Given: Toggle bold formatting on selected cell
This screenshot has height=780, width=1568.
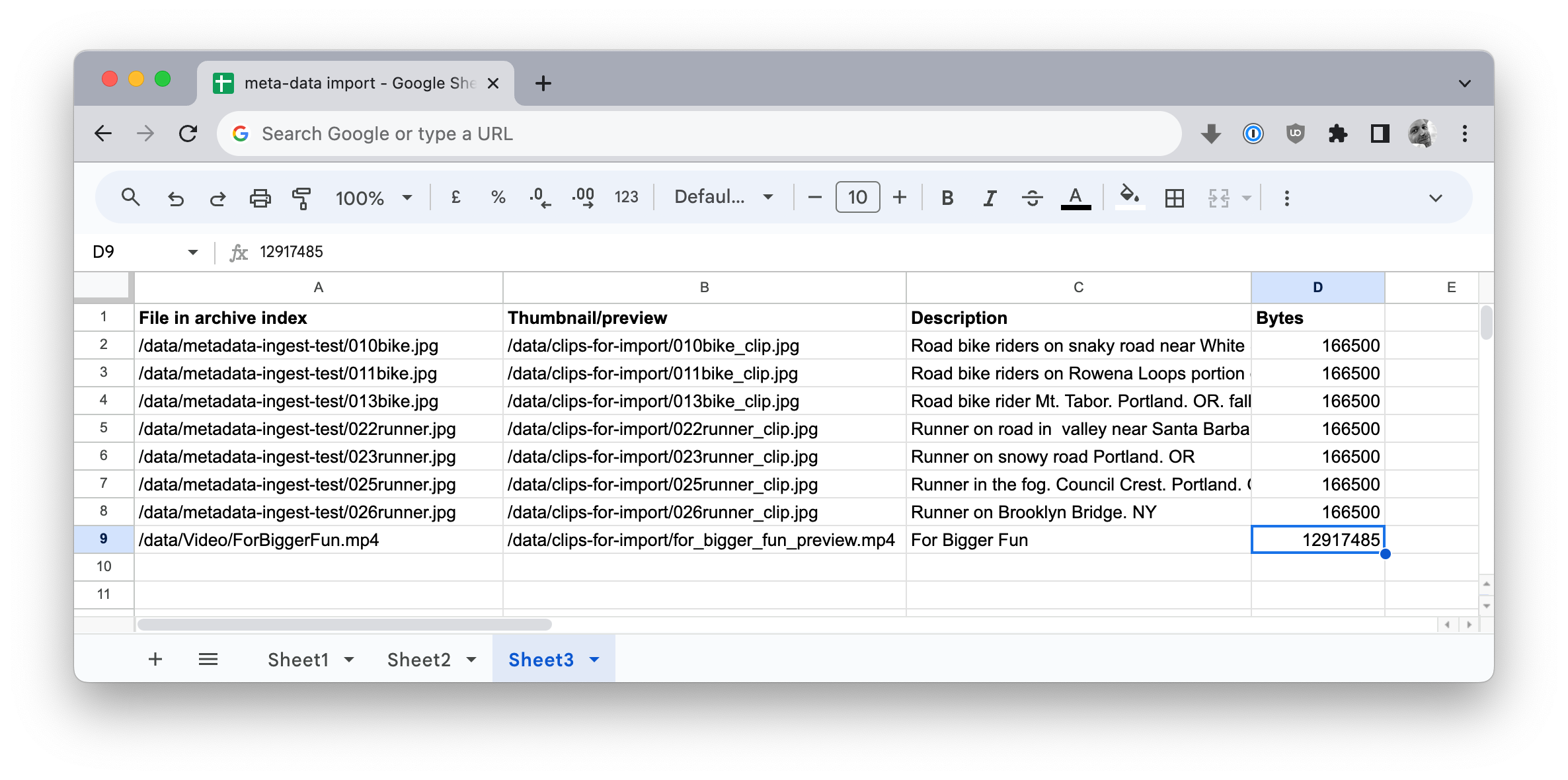Looking at the screenshot, I should (x=947, y=197).
